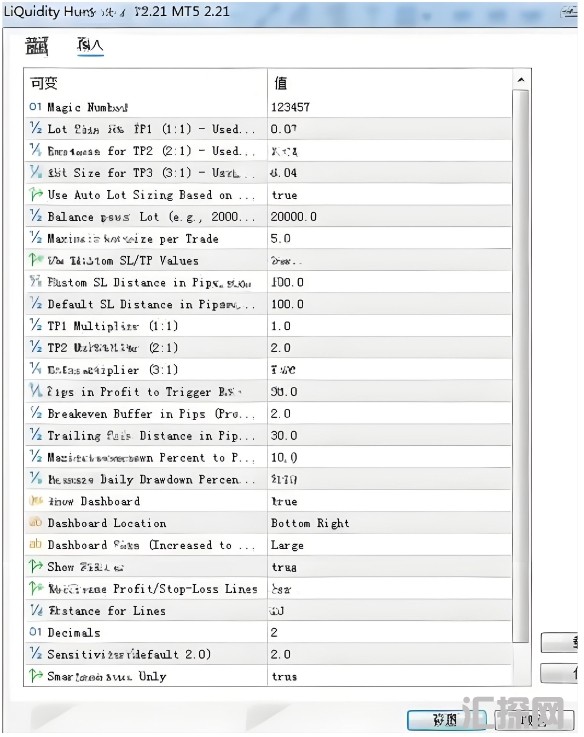Toggle the true value in the last row ending in Only

284,676
